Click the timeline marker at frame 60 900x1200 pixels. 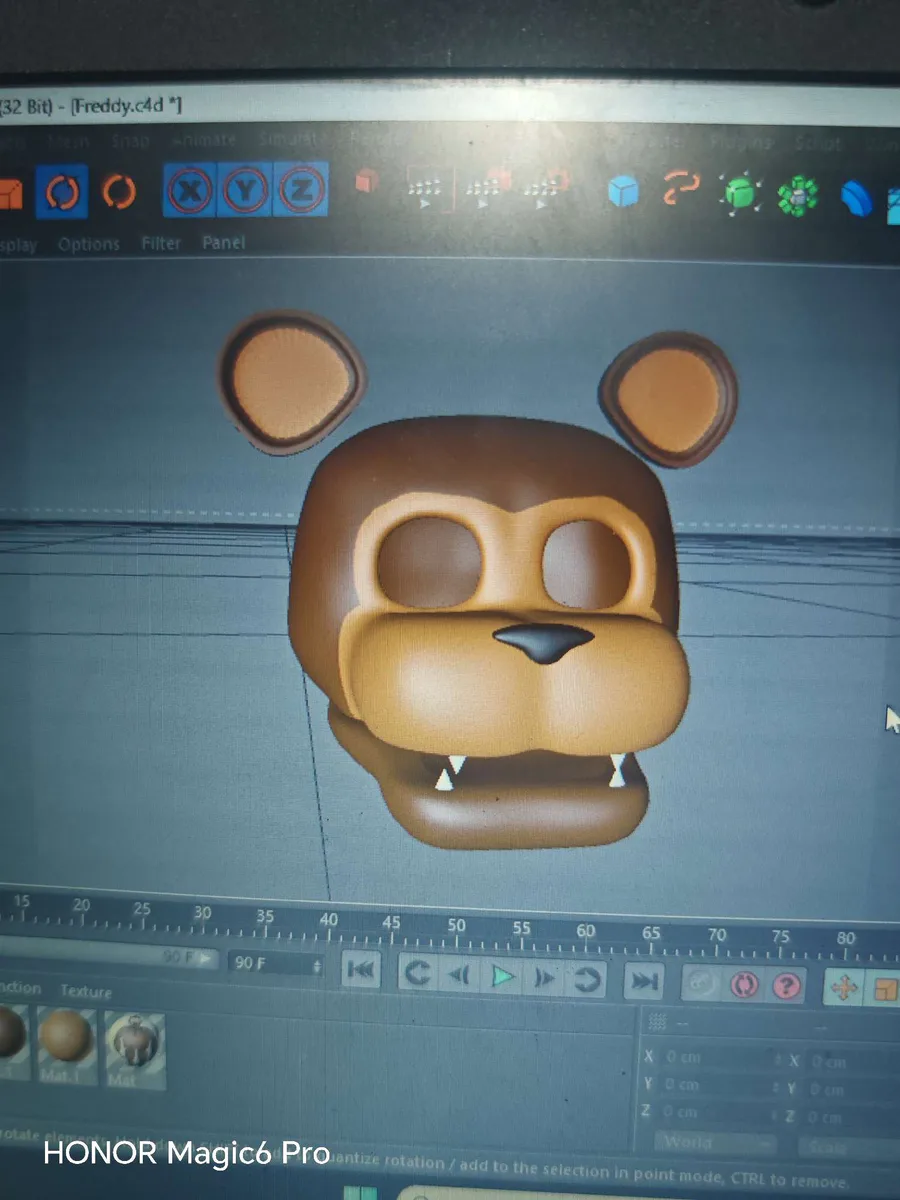(x=586, y=931)
